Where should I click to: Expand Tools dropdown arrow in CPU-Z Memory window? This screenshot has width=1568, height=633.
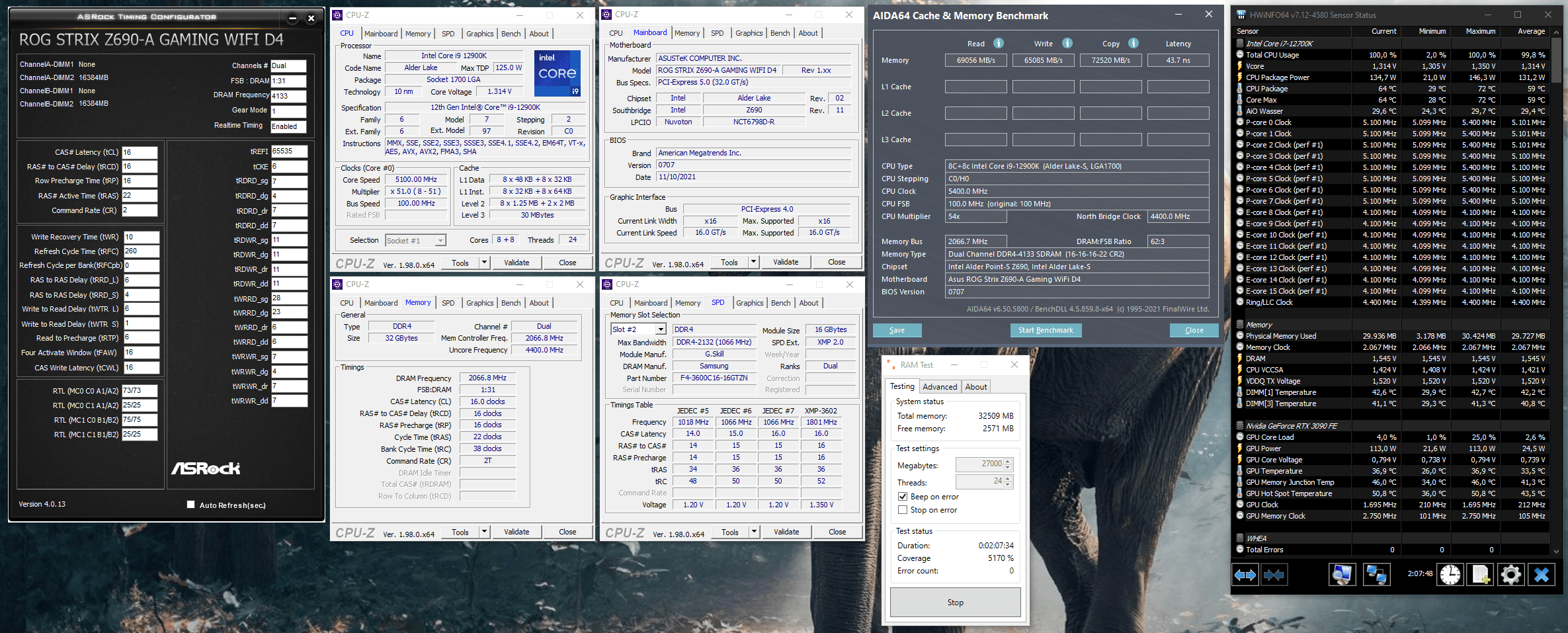484,532
